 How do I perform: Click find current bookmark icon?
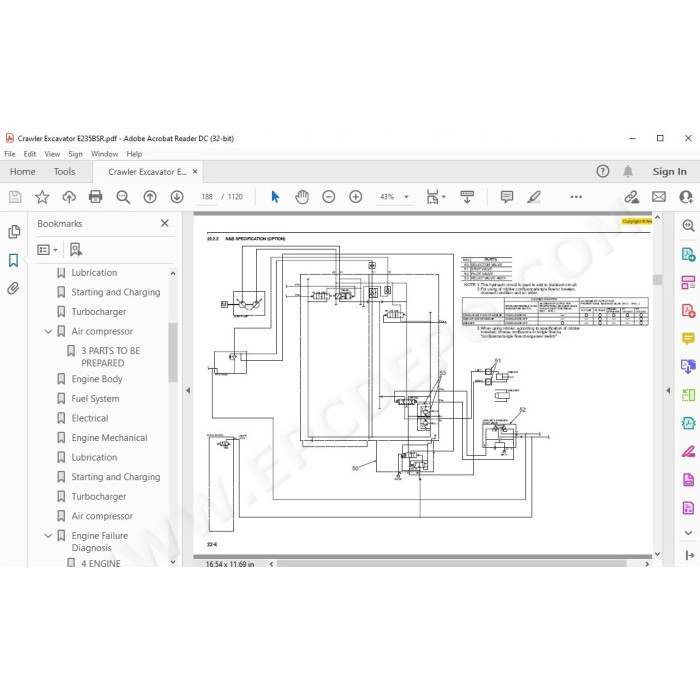pos(75,250)
